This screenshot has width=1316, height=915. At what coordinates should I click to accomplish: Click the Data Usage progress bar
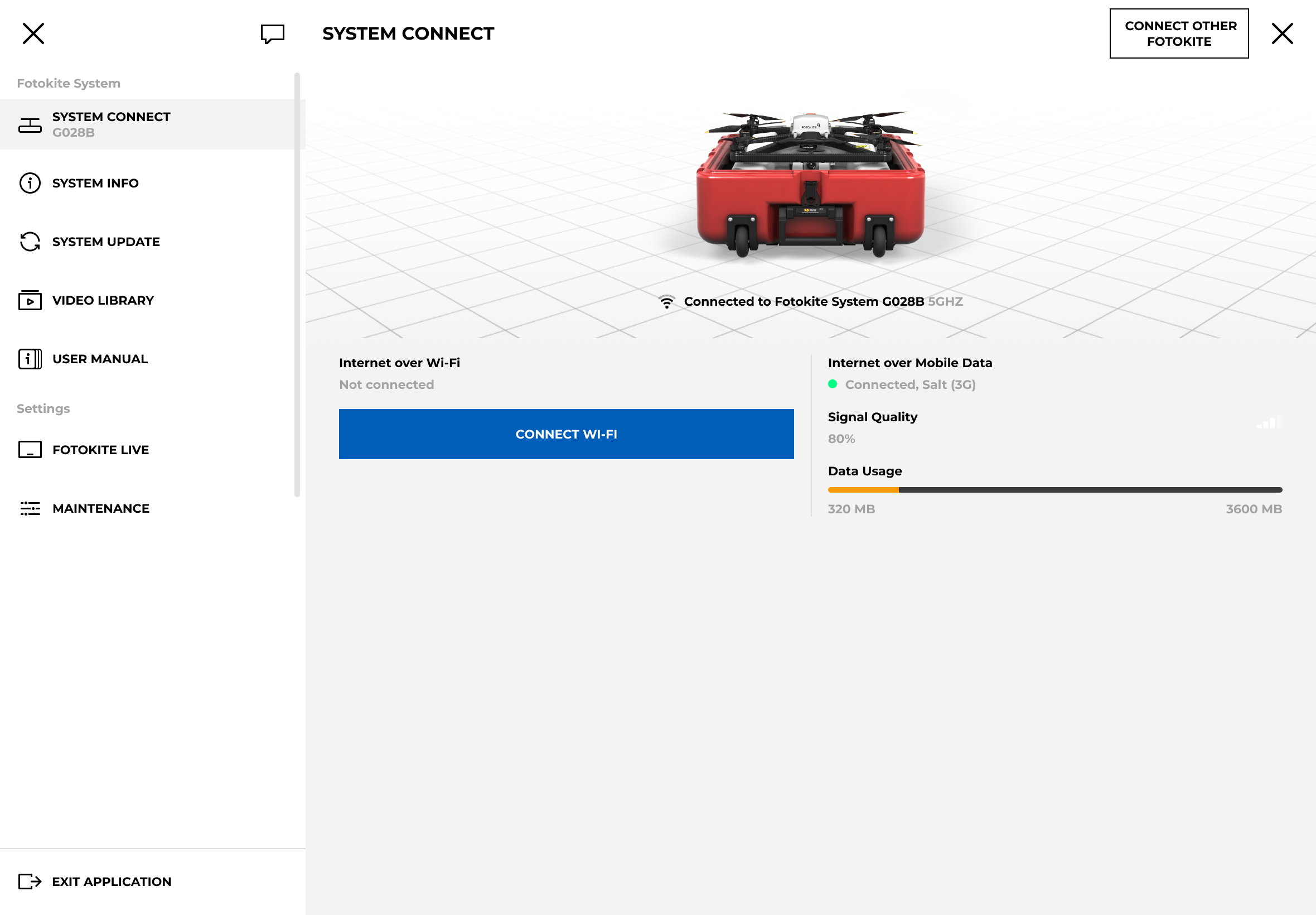click(x=1054, y=490)
